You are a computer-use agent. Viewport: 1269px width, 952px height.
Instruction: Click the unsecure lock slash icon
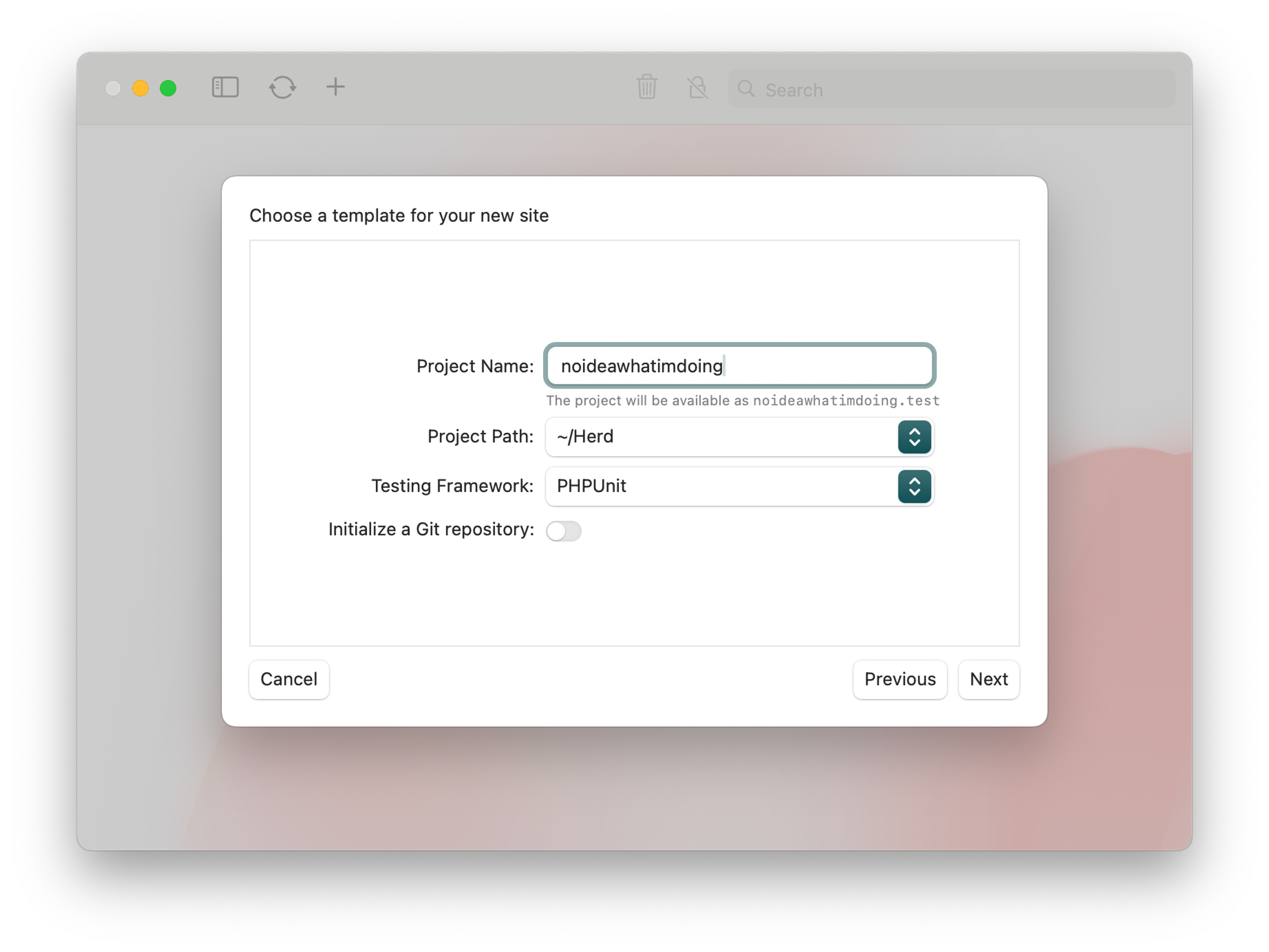click(698, 88)
